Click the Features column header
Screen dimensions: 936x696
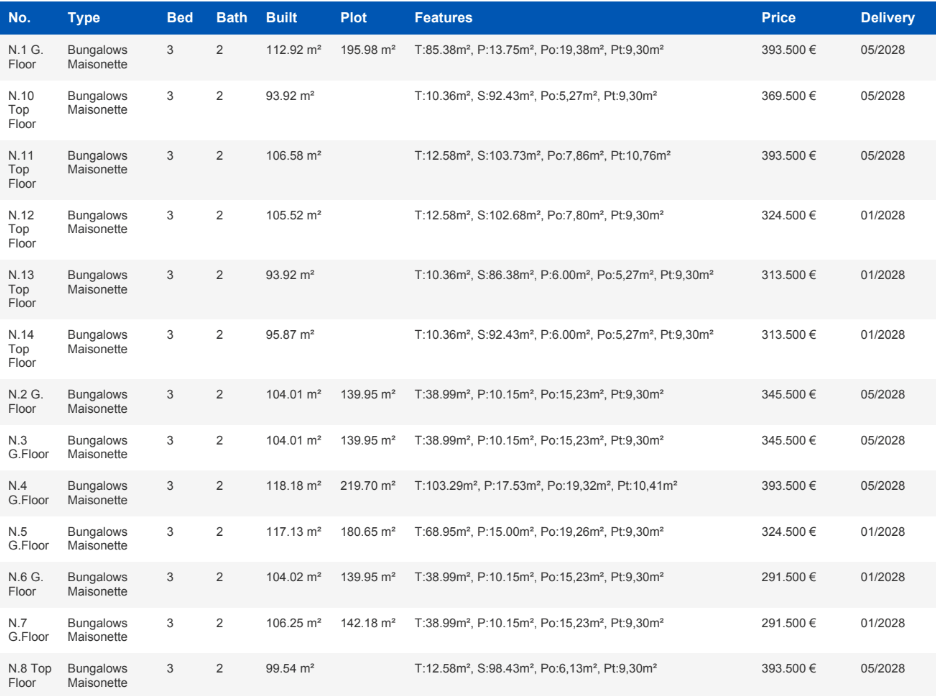pos(443,18)
